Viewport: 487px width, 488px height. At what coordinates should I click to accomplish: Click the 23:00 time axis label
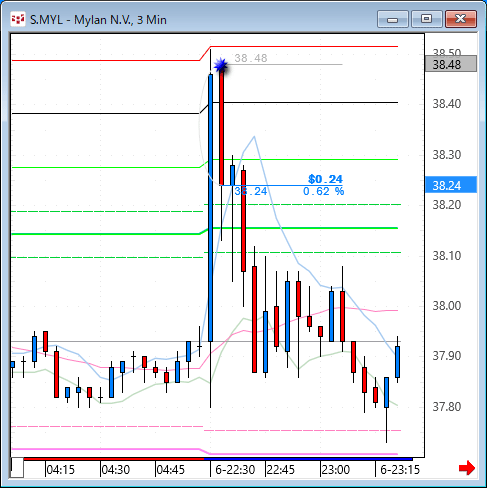pos(335,470)
